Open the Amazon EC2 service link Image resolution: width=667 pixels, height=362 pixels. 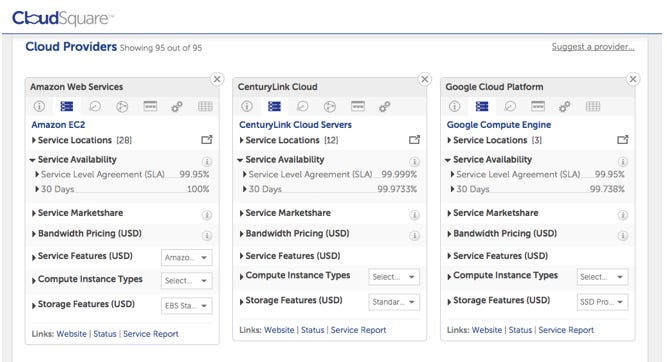pos(58,125)
